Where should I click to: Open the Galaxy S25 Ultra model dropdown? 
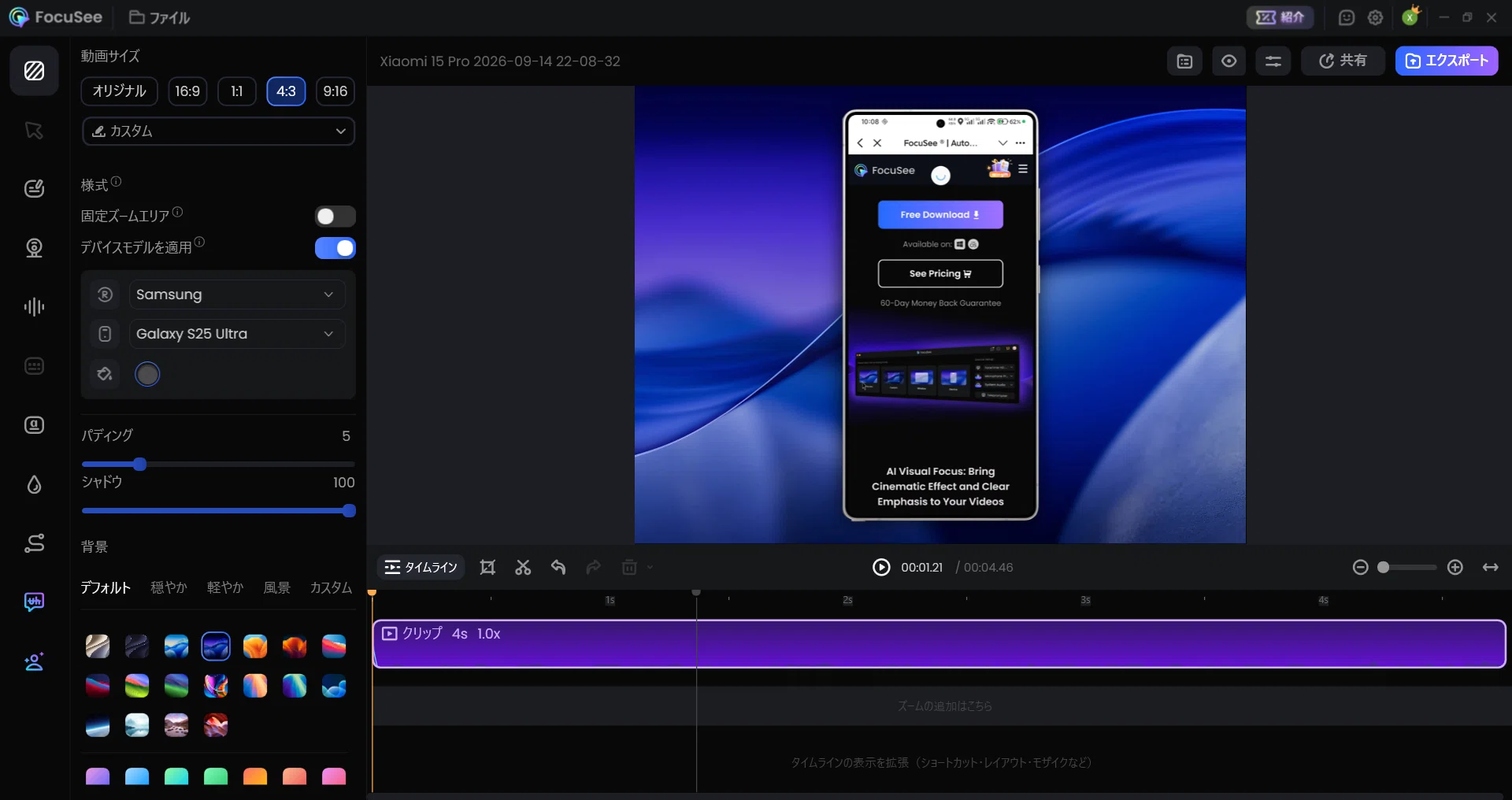coord(237,334)
